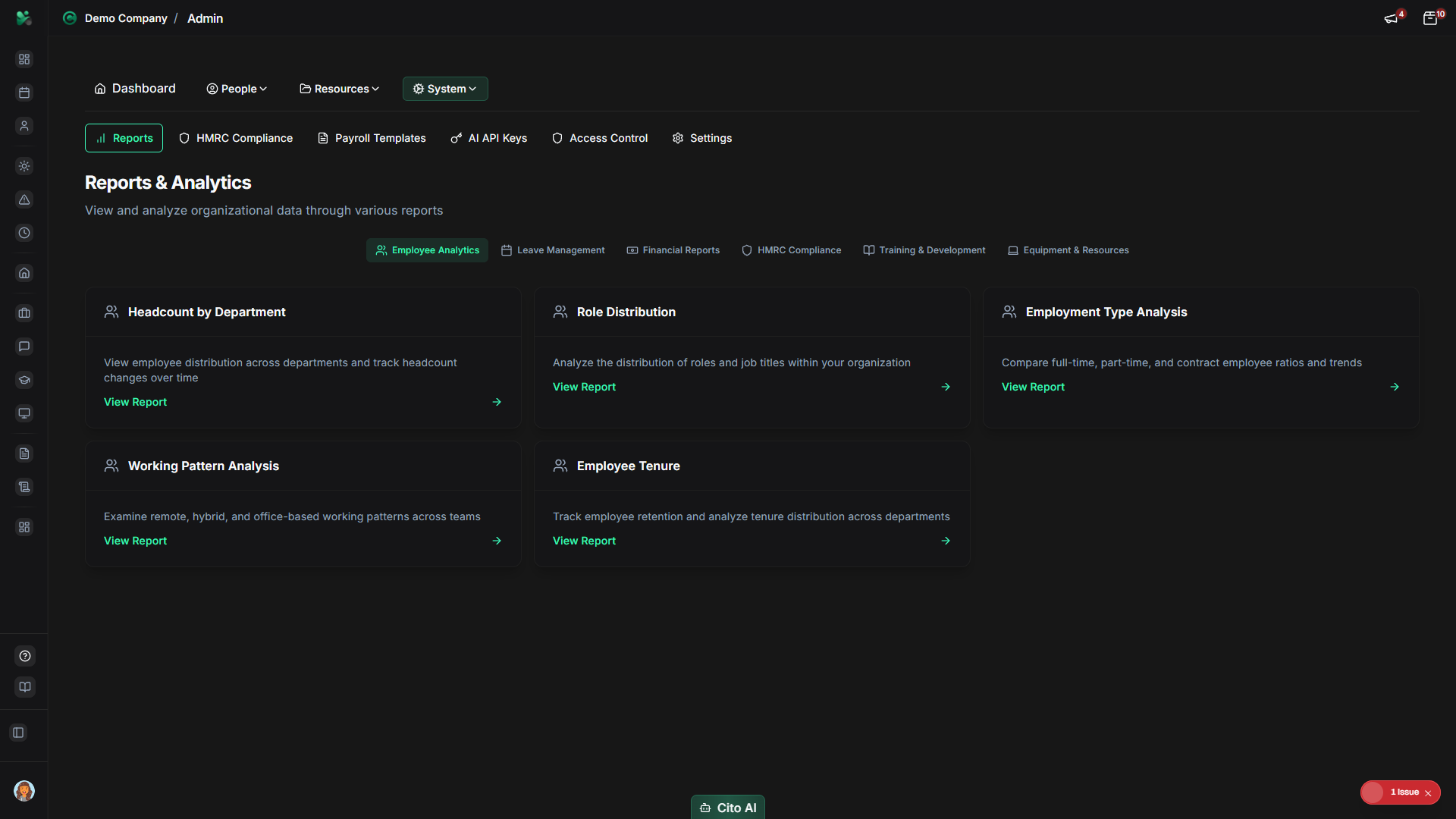This screenshot has width=1456, height=819.
Task: Open the chat messages icon in the sidebar
Action: pos(24,347)
